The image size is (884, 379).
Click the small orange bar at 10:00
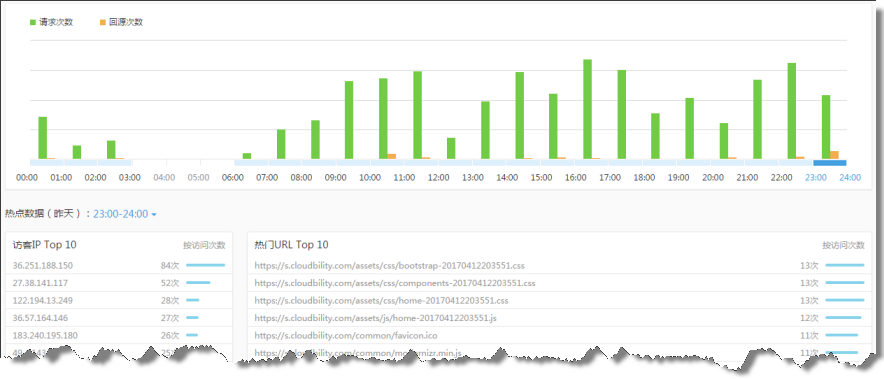pos(391,157)
